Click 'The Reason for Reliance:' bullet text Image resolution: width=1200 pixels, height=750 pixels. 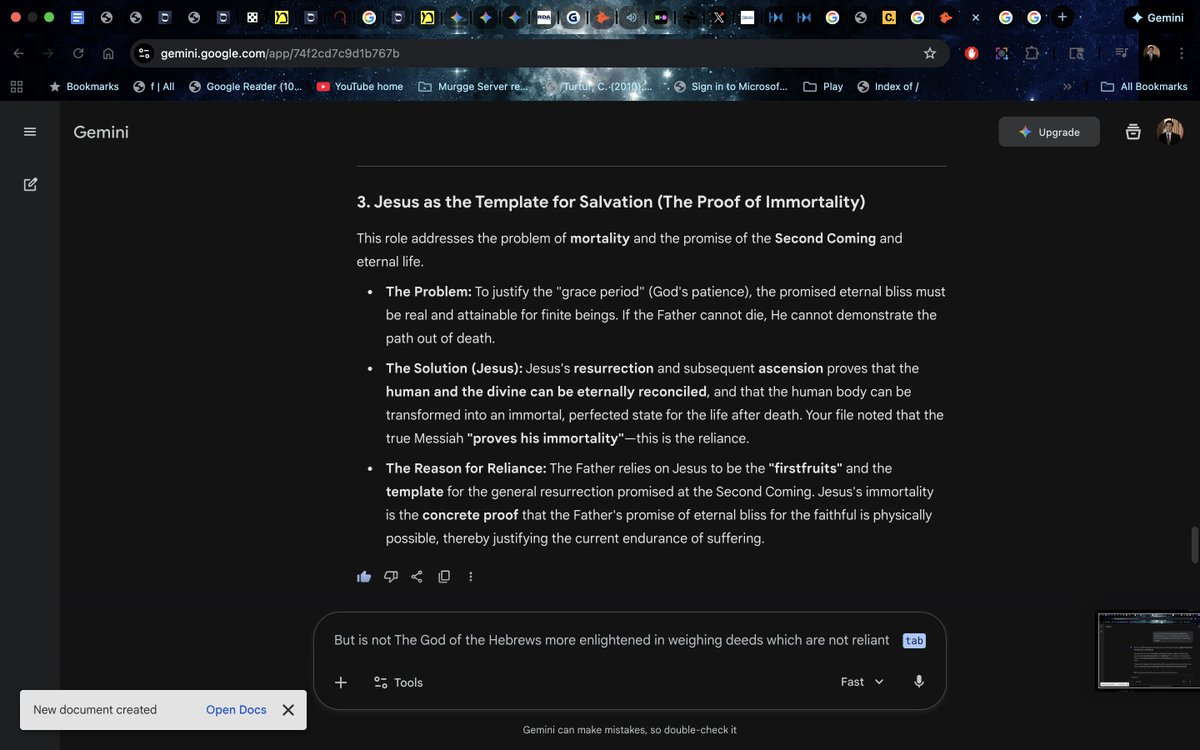(x=466, y=468)
